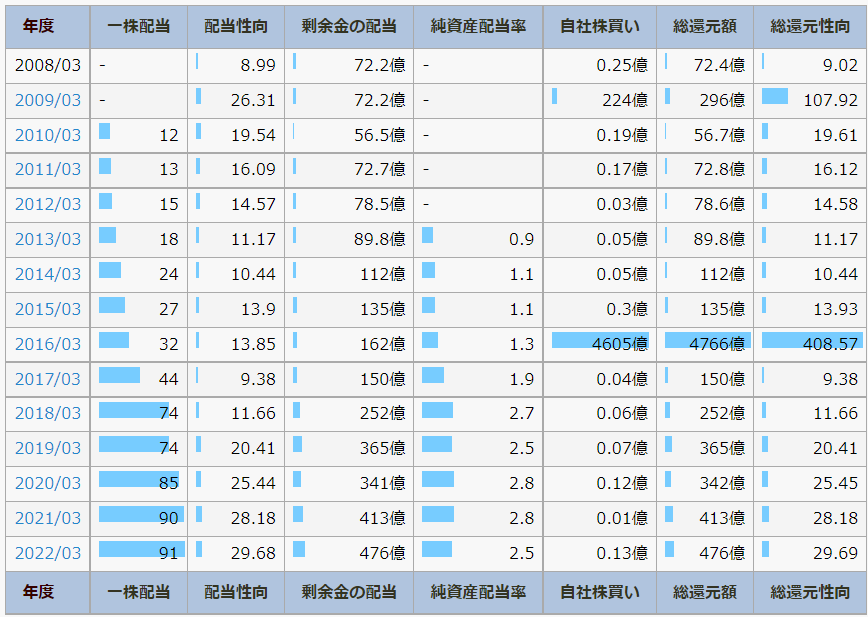
Task: Select the 0.25億 buyback value
Action: coord(622,65)
